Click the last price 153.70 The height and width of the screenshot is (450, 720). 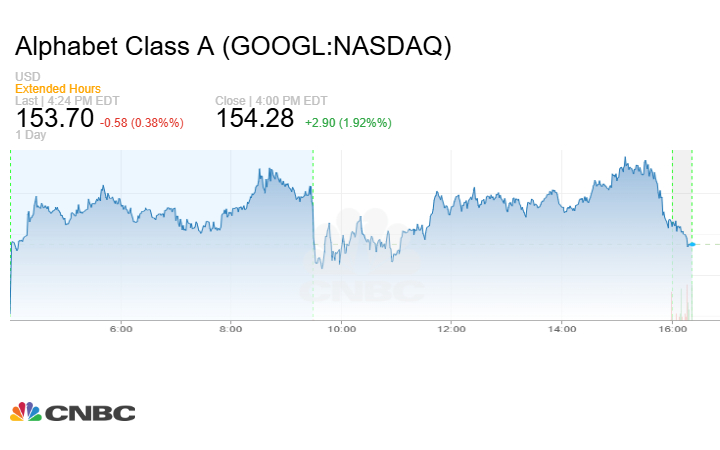tap(55, 119)
